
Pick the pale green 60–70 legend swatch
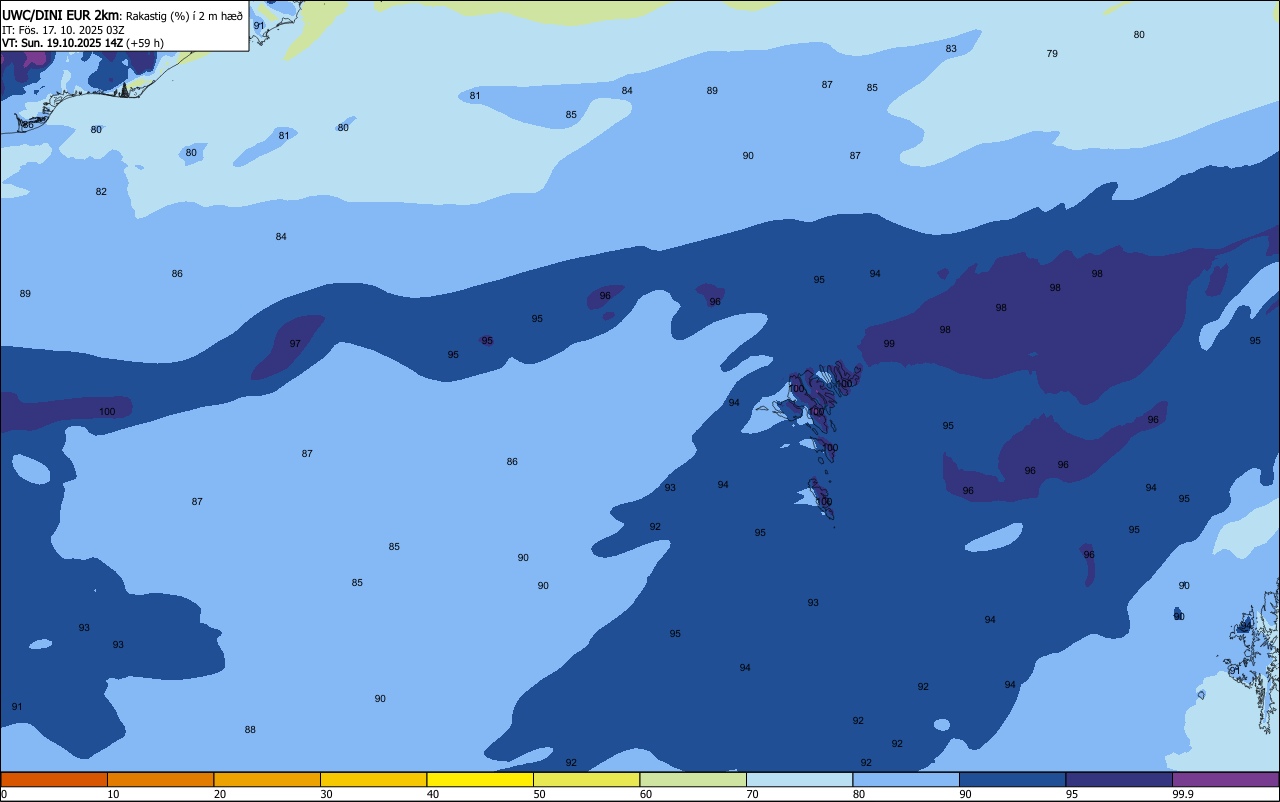(x=693, y=779)
